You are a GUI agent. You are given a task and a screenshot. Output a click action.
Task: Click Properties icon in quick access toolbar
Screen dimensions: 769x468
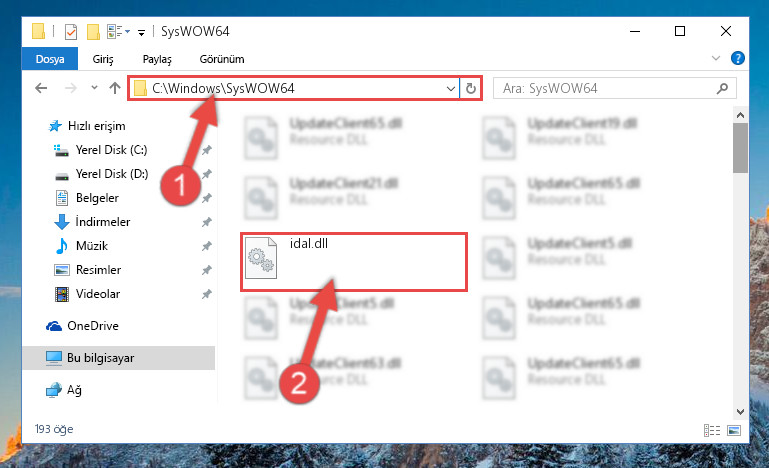coord(71,32)
